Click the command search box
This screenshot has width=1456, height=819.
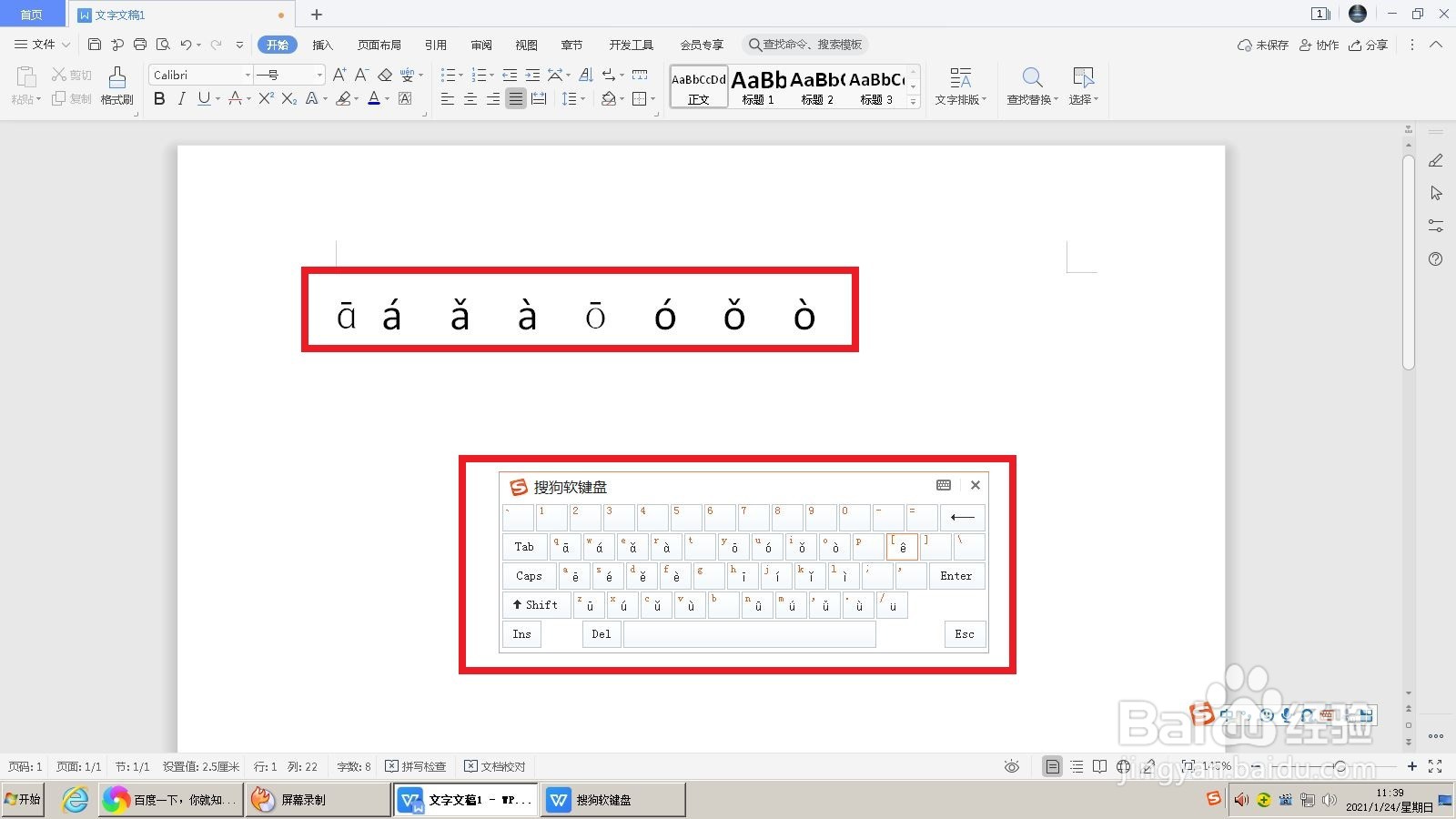click(805, 45)
